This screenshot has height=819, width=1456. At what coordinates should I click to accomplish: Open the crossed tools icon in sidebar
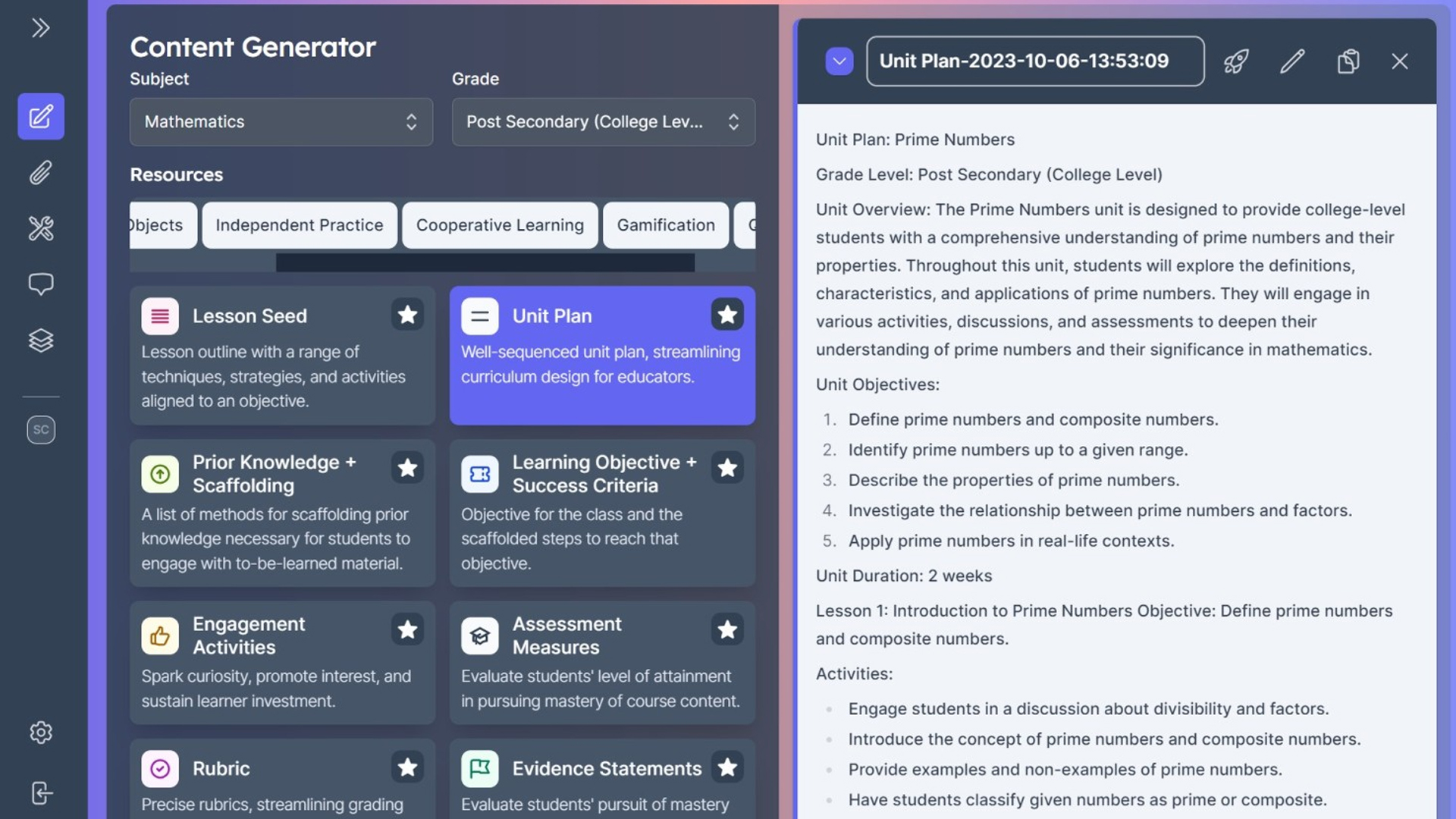[41, 228]
